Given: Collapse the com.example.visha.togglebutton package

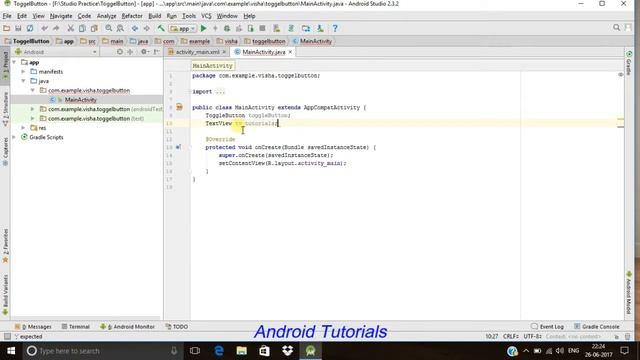Looking at the screenshot, I should click(33, 91).
